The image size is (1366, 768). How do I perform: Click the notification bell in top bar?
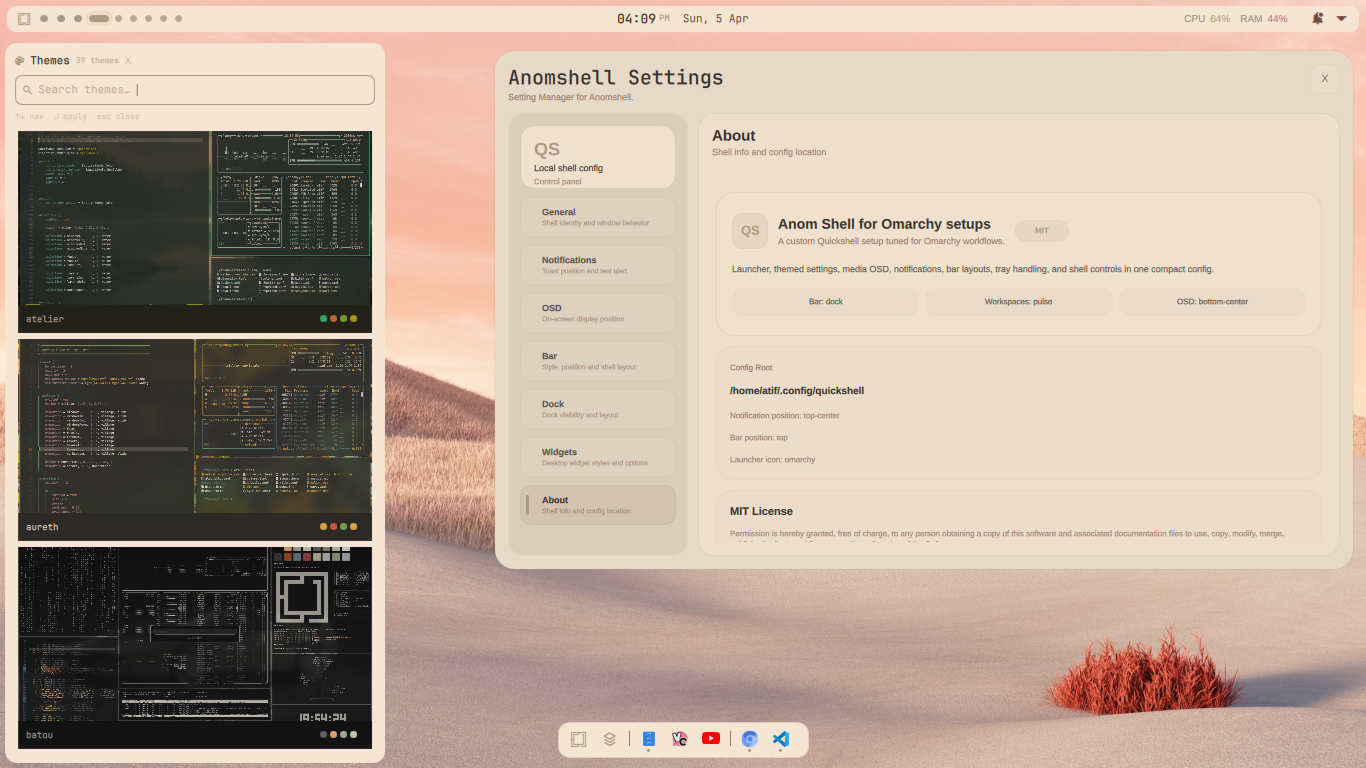(x=1318, y=18)
